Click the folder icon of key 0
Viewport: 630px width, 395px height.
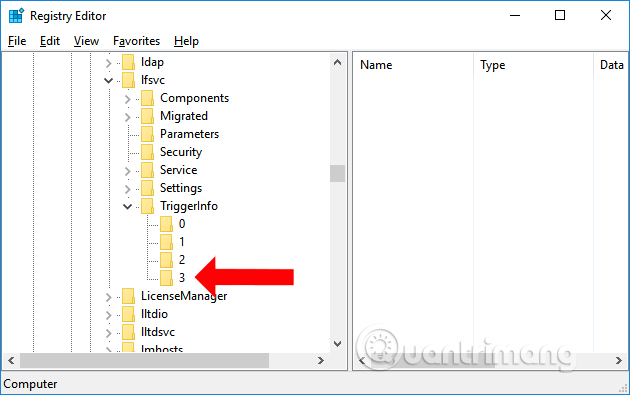tap(166, 224)
